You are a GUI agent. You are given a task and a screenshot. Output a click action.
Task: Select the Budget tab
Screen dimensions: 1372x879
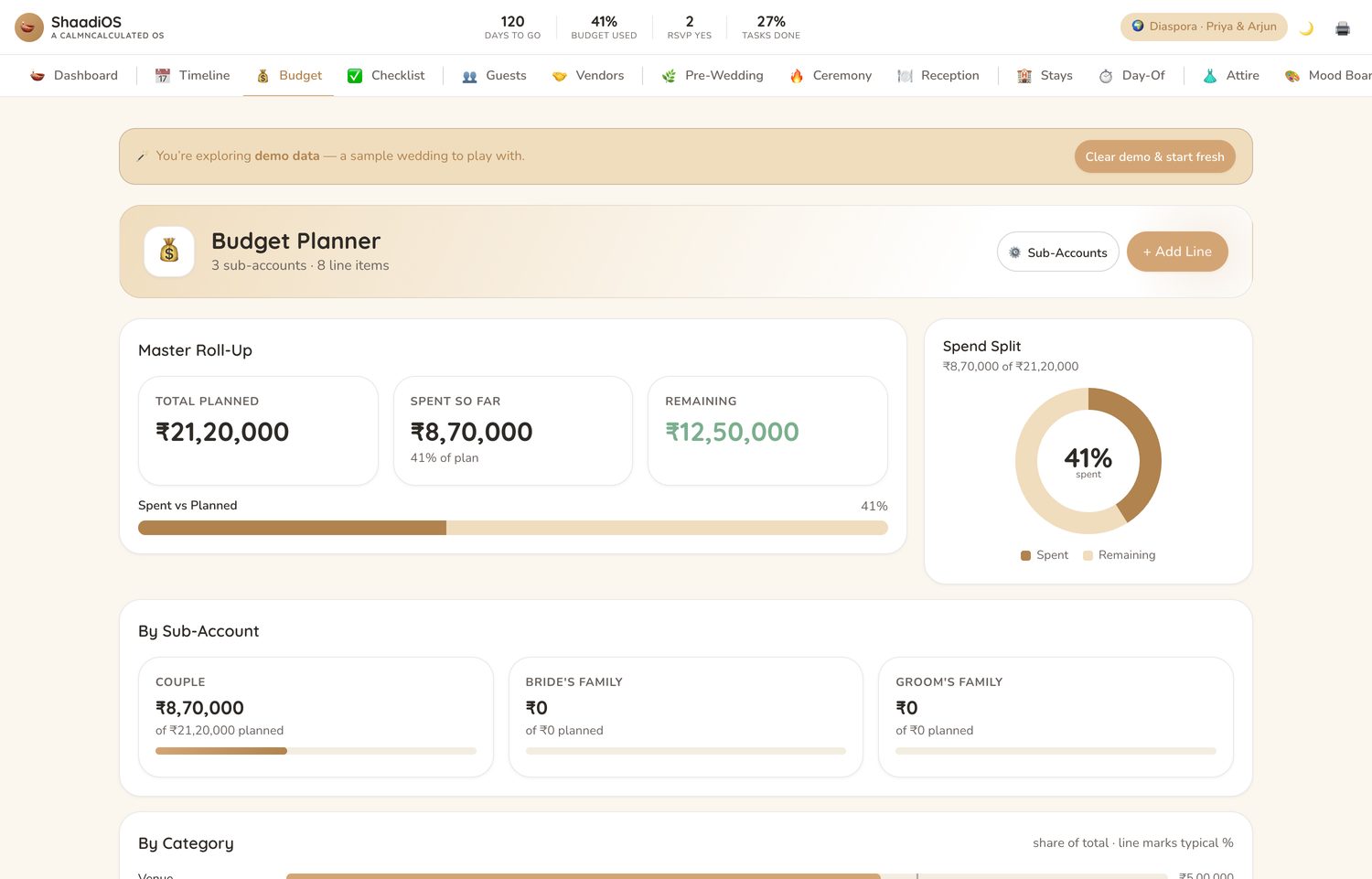[288, 76]
